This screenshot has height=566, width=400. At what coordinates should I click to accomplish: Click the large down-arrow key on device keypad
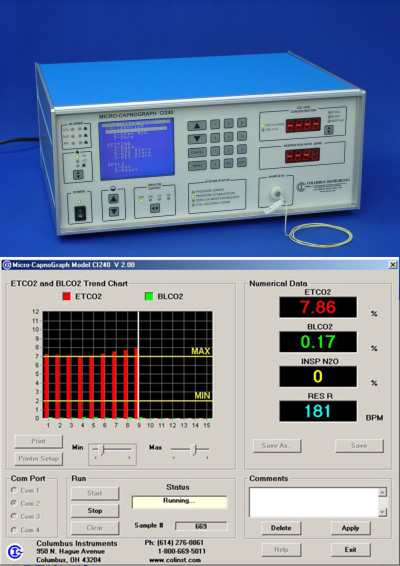pyautogui.click(x=197, y=139)
